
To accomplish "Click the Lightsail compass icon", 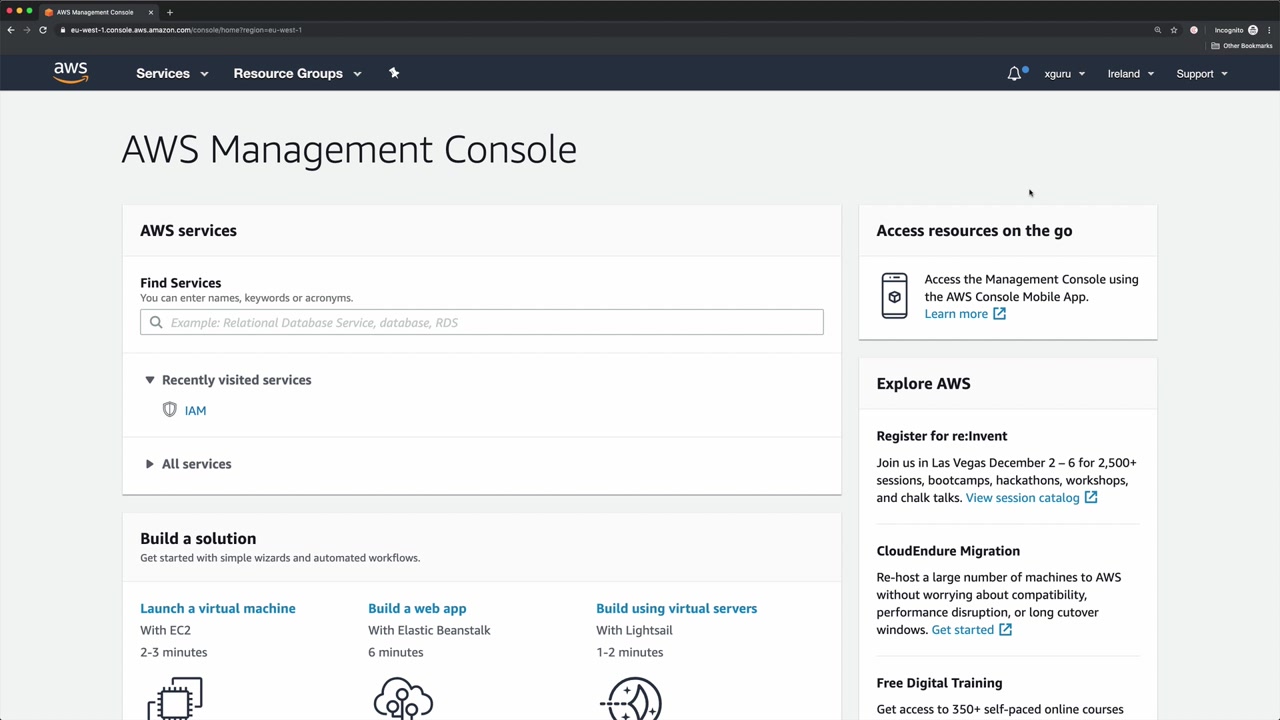I will (x=632, y=698).
